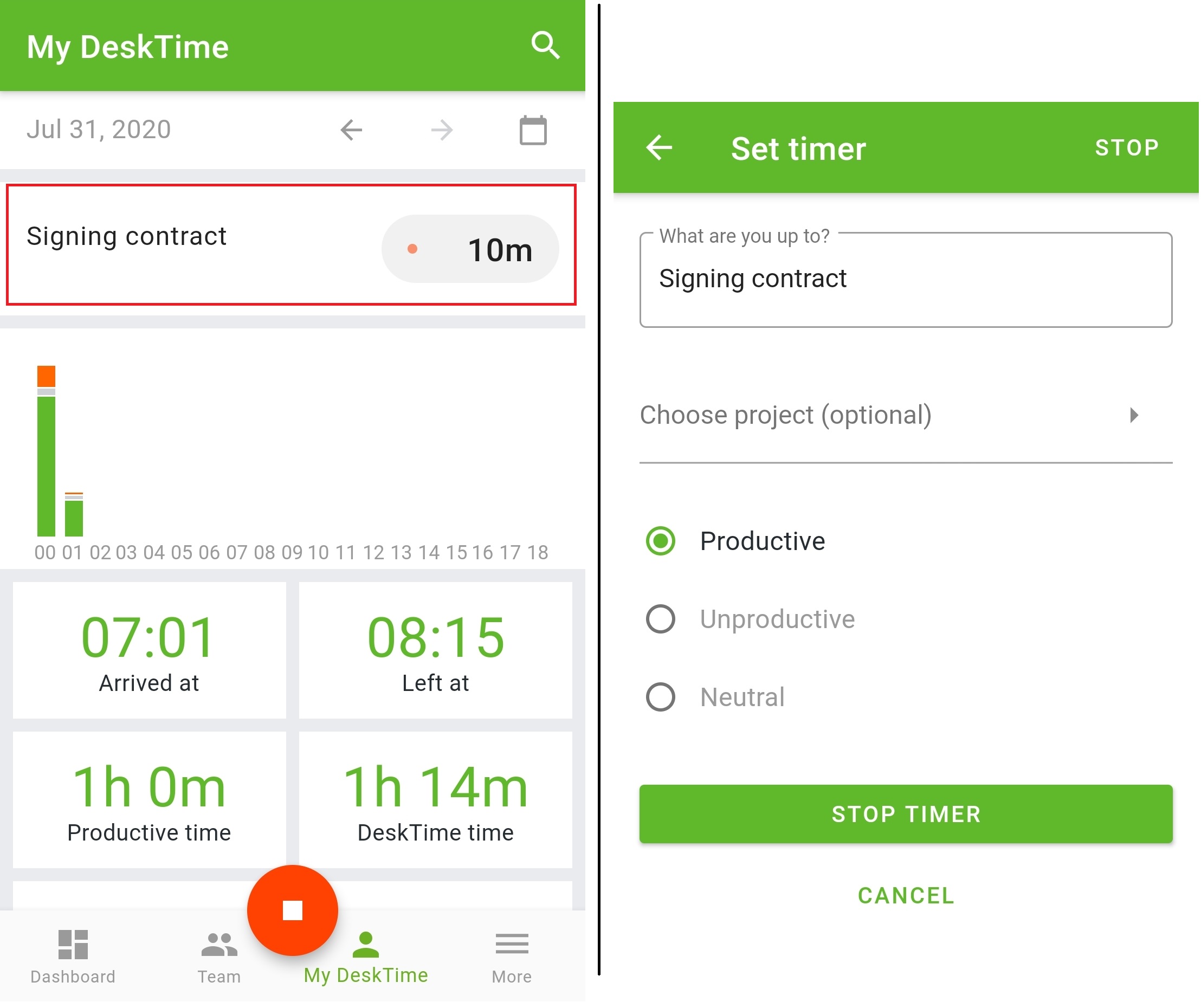Viewport: 1201px width, 1008px height.
Task: Click the Signing contract task row
Action: 296,250
